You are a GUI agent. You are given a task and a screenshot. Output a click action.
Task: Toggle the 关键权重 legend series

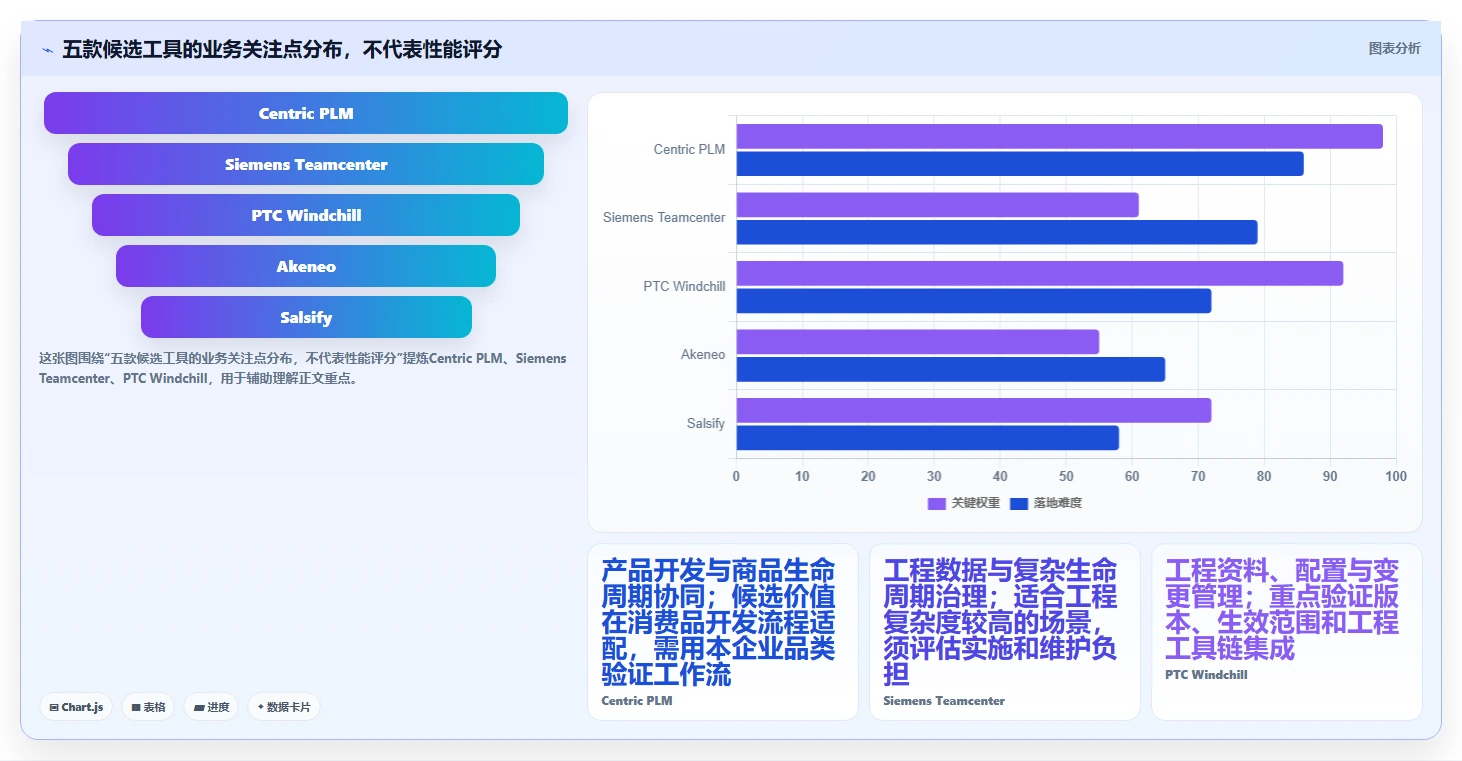964,503
